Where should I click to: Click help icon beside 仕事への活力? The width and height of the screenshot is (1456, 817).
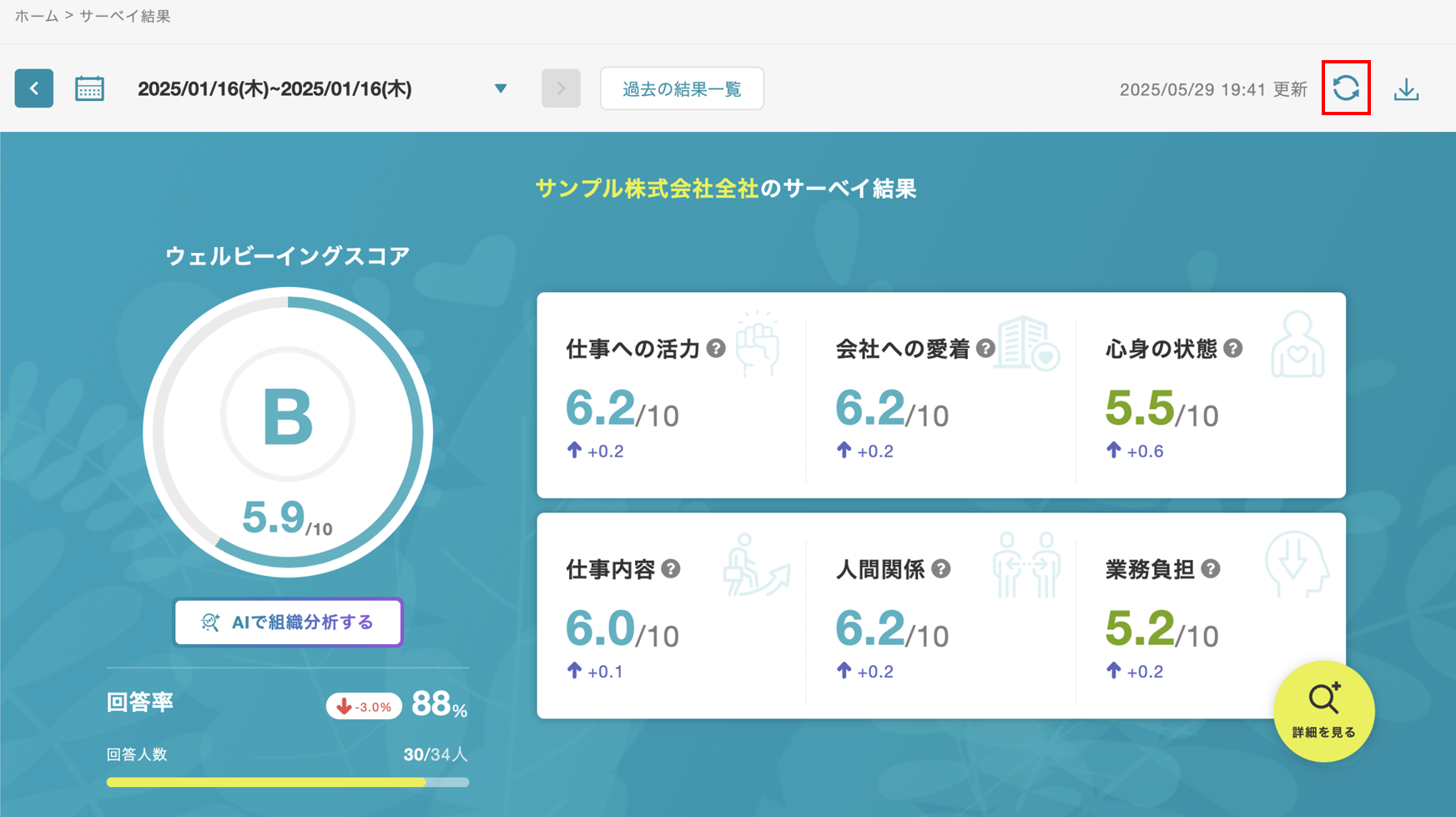(x=716, y=349)
